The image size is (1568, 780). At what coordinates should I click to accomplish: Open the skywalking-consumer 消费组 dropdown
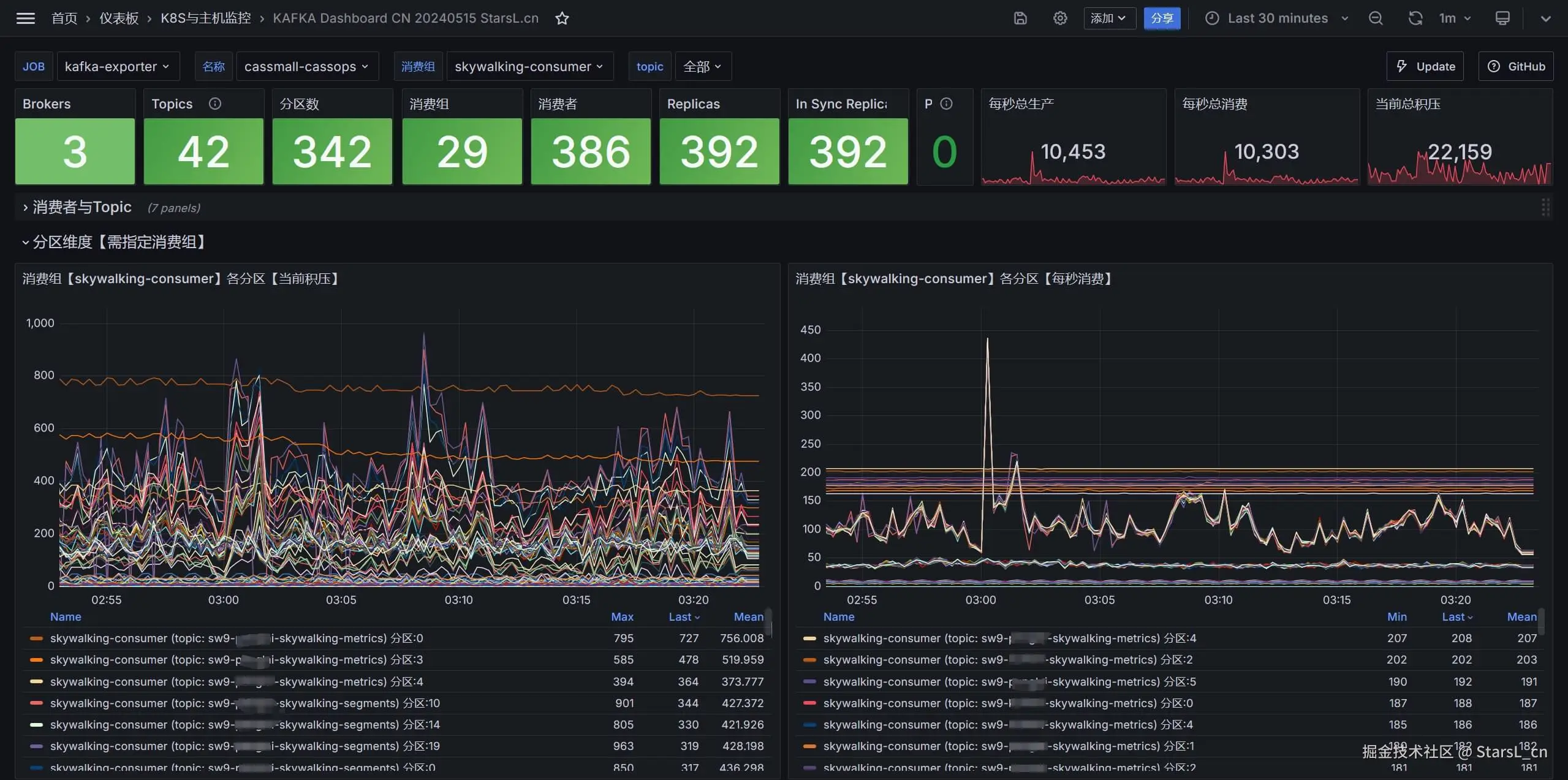529,66
